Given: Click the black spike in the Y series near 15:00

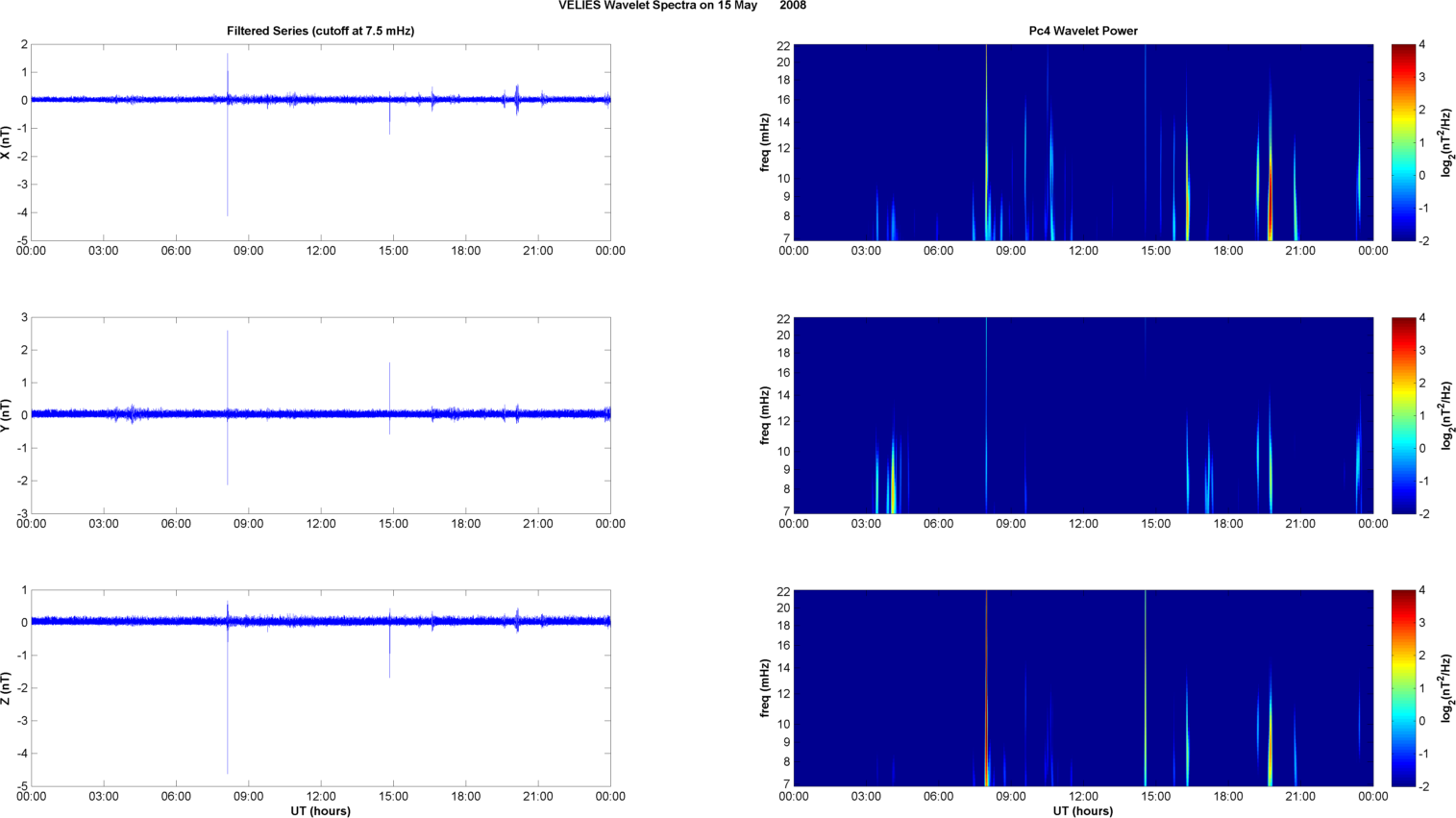Looking at the screenshot, I should click(x=389, y=398).
